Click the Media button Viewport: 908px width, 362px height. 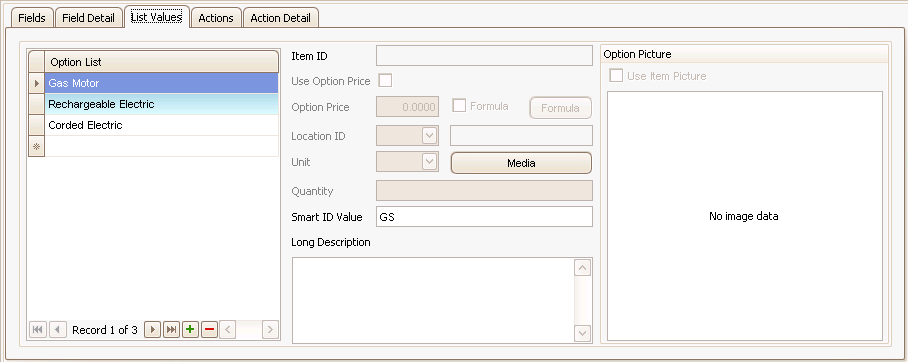pos(521,163)
